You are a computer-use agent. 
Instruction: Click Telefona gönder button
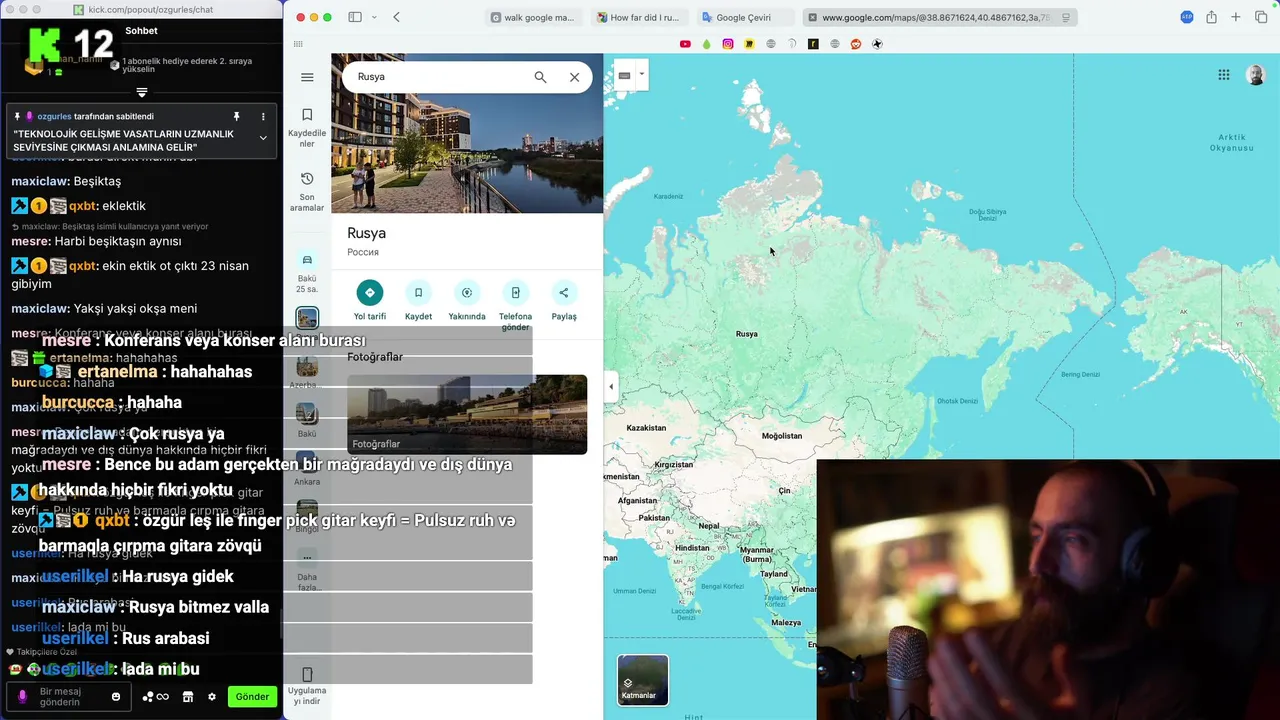(515, 306)
